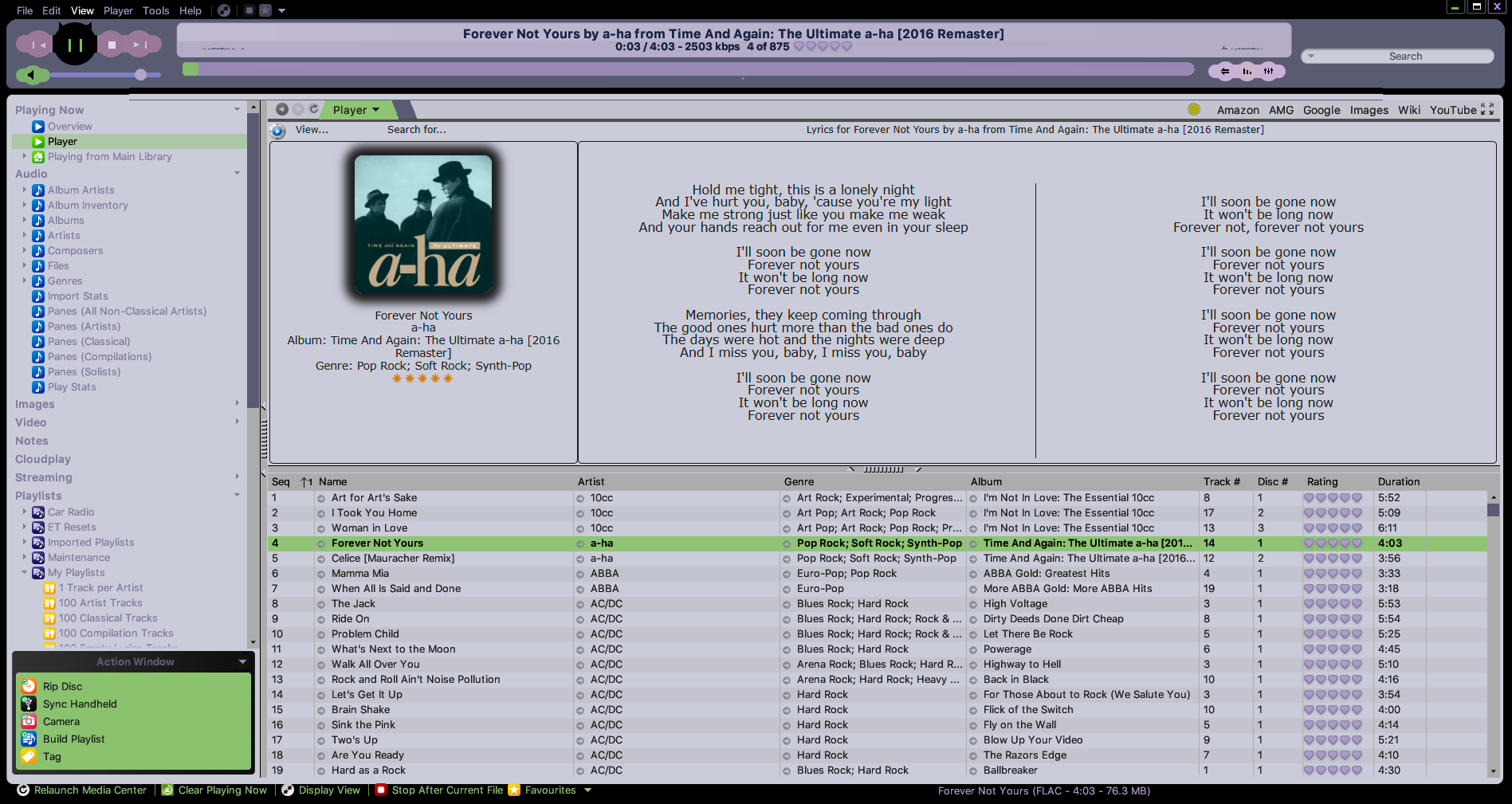Rate Hard as a Rock with fifth heart
The height and width of the screenshot is (804, 1512).
point(1357,771)
